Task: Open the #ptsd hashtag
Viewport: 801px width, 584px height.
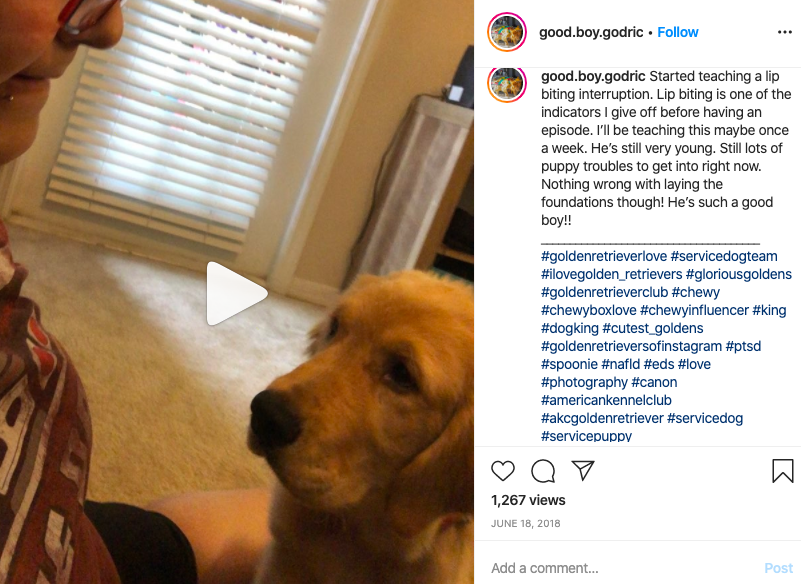Action: tap(743, 346)
